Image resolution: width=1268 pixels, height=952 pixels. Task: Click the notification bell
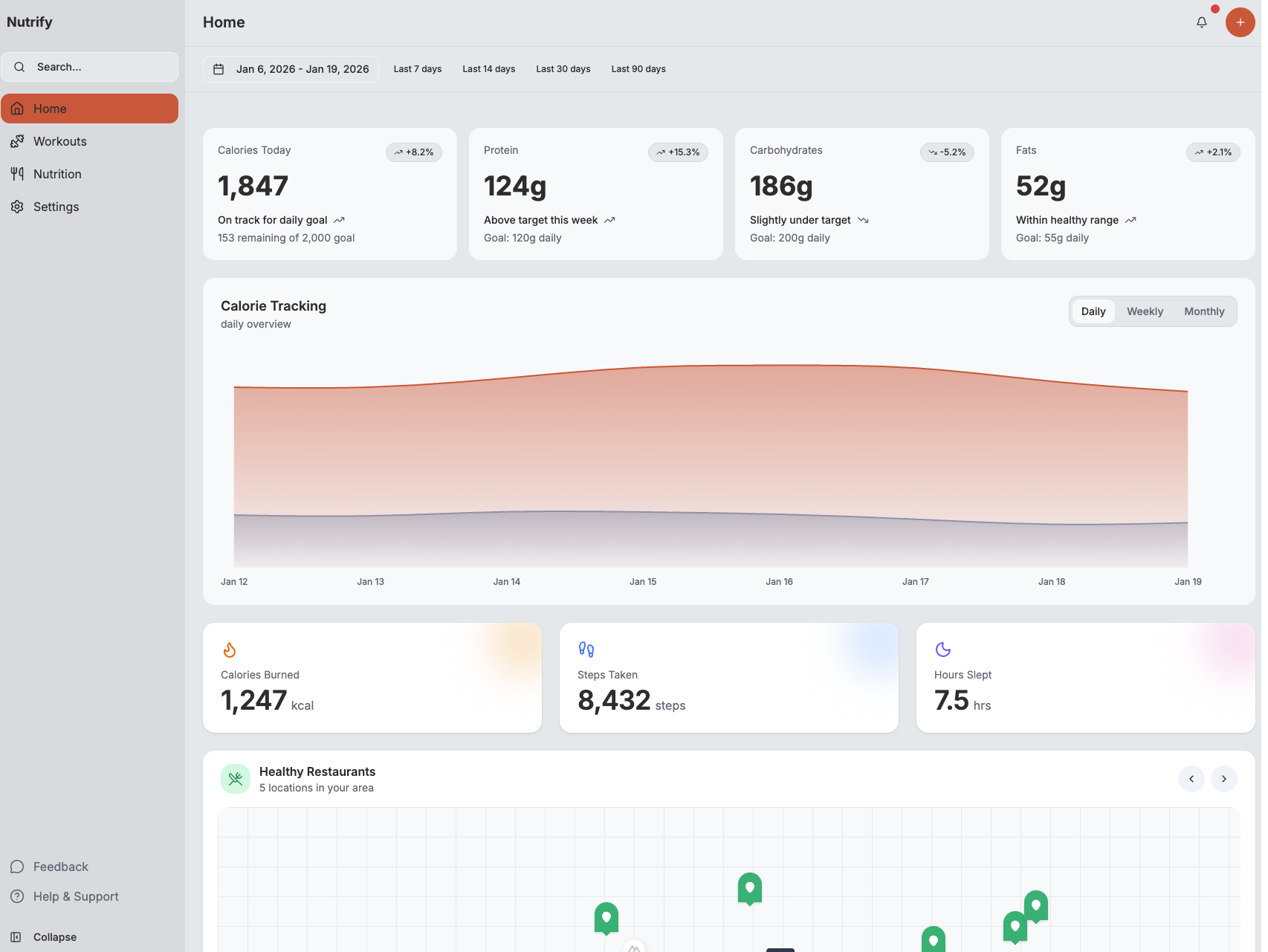pos(1201,22)
